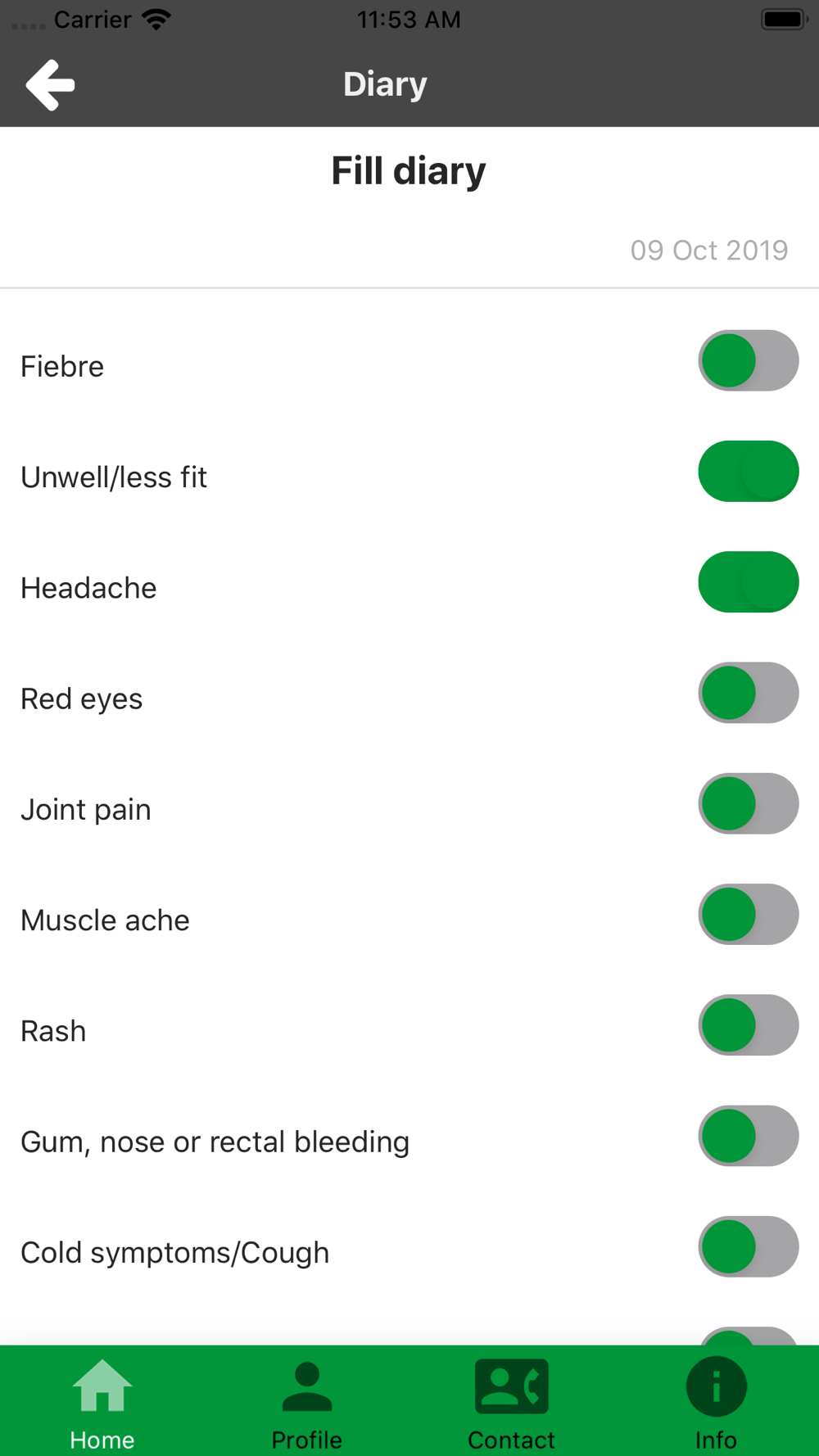
Task: Turn off the Unwell/less fit switch
Action: point(749,472)
